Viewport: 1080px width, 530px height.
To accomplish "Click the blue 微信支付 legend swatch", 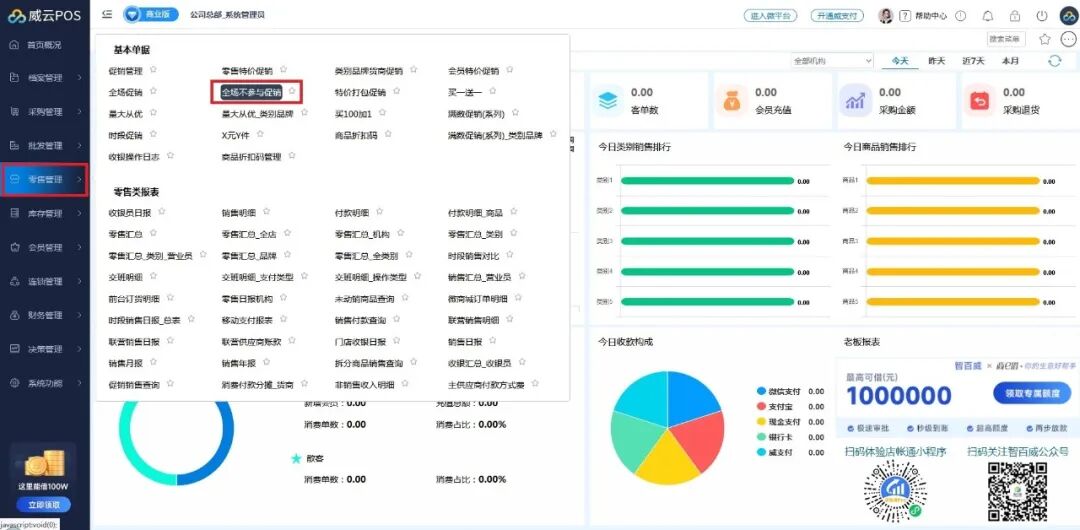I will coord(761,391).
